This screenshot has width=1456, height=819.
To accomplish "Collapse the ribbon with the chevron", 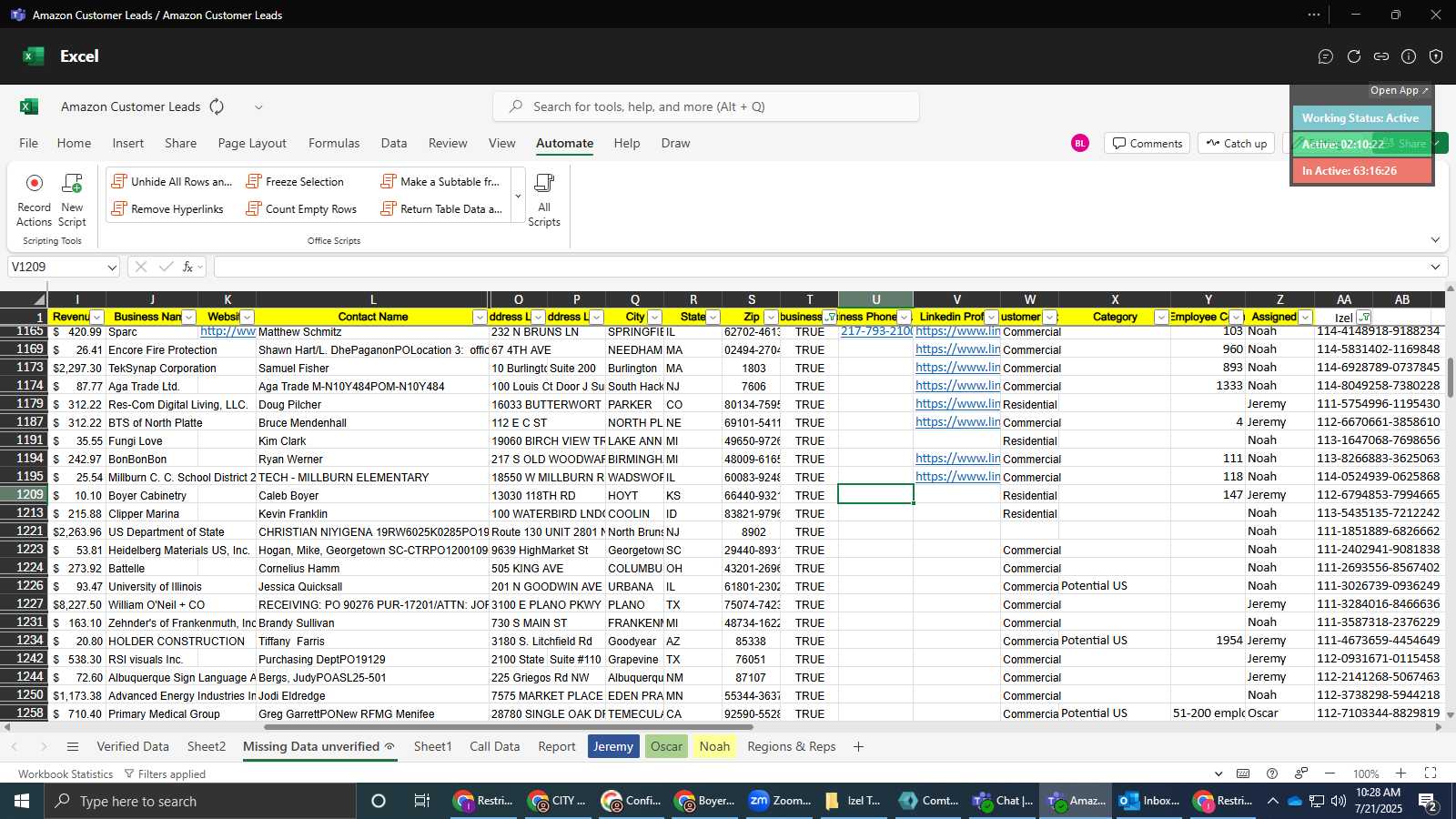I will pos(1435,240).
